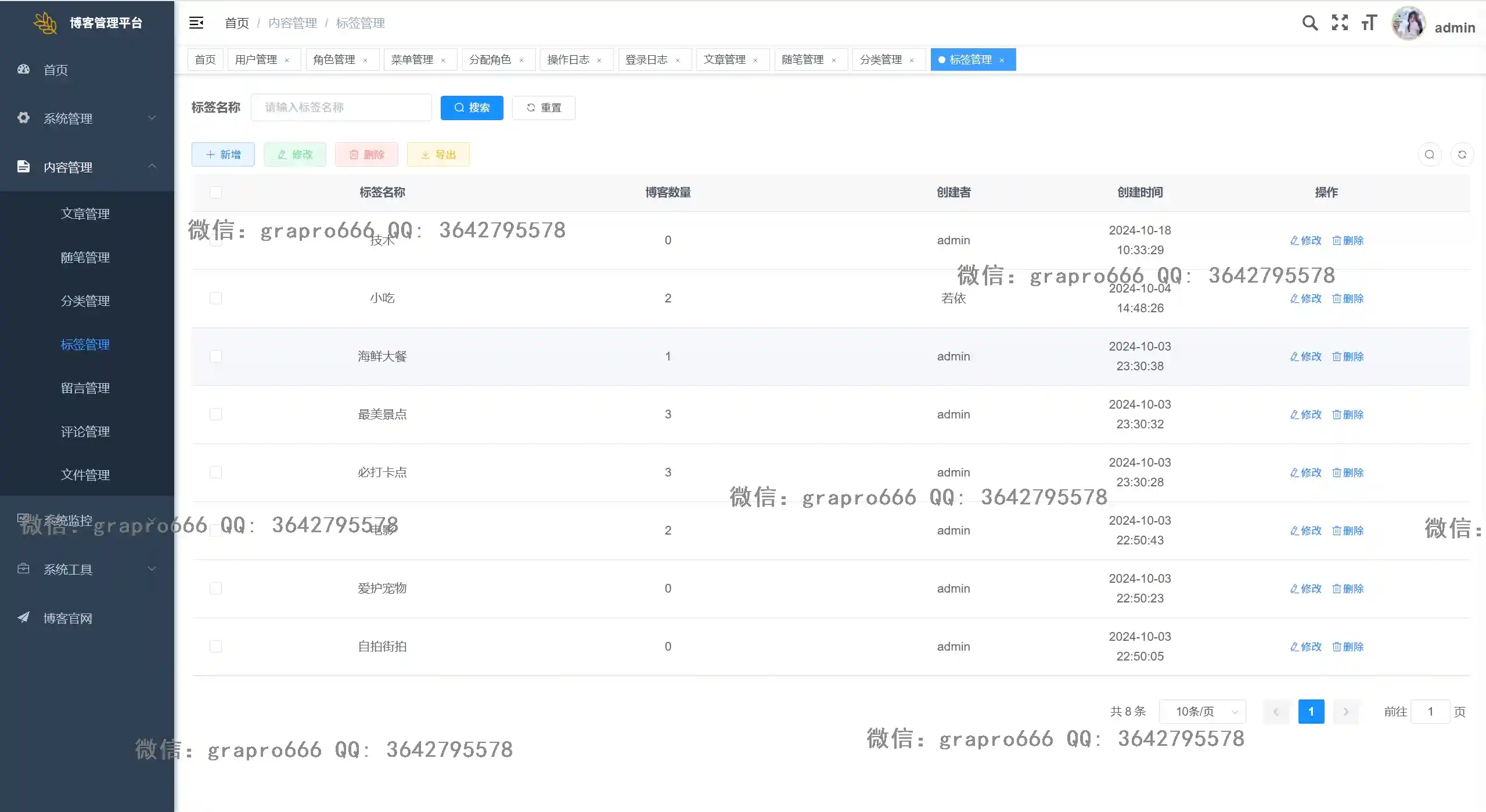The width and height of the screenshot is (1486, 812).
Task: Select 评论管理 in the sidebar menu
Action: pyautogui.click(x=85, y=431)
